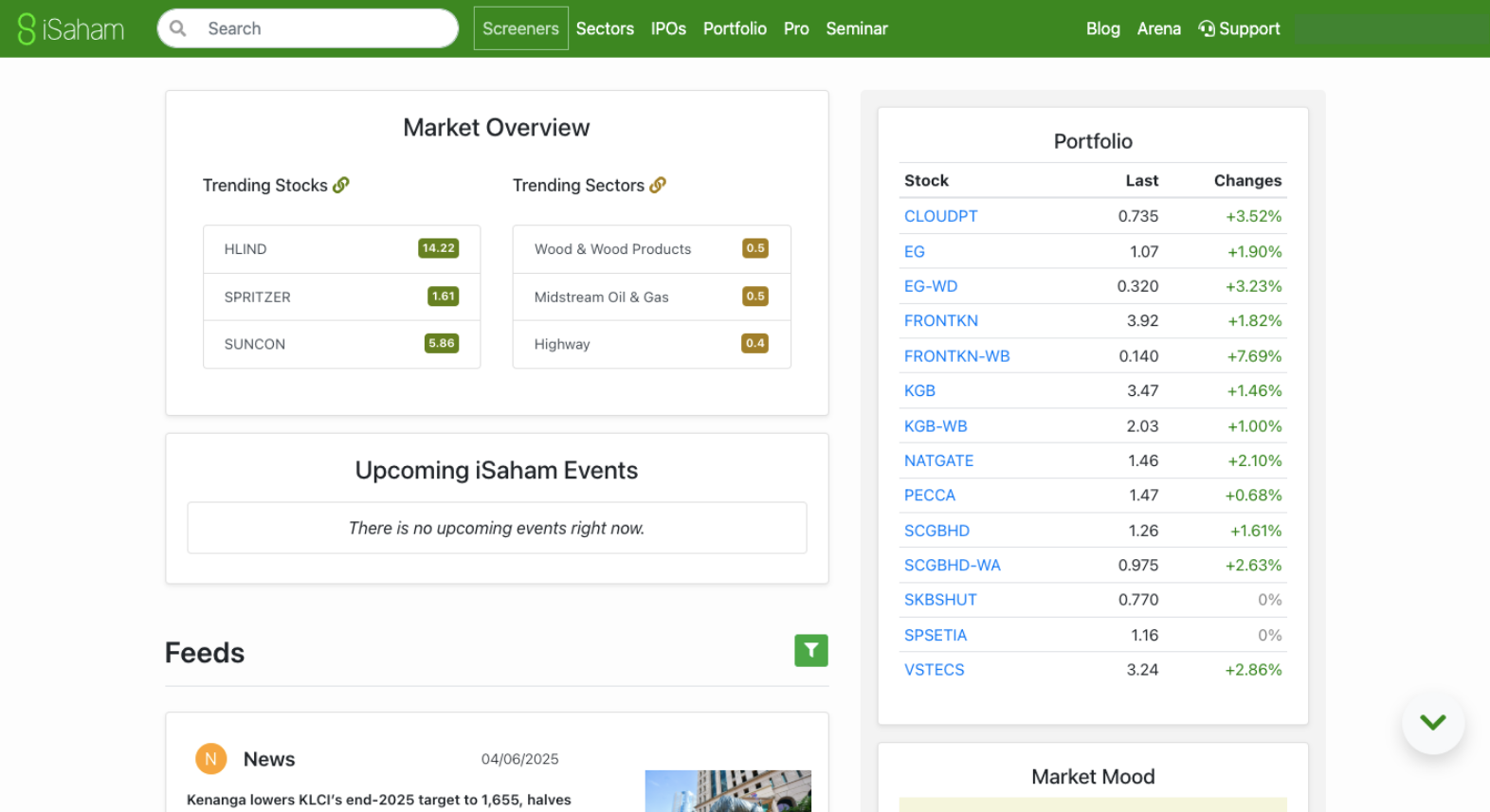Screen dimensions: 1490x812
Task: Open the Seminar nav item
Action: click(x=857, y=28)
